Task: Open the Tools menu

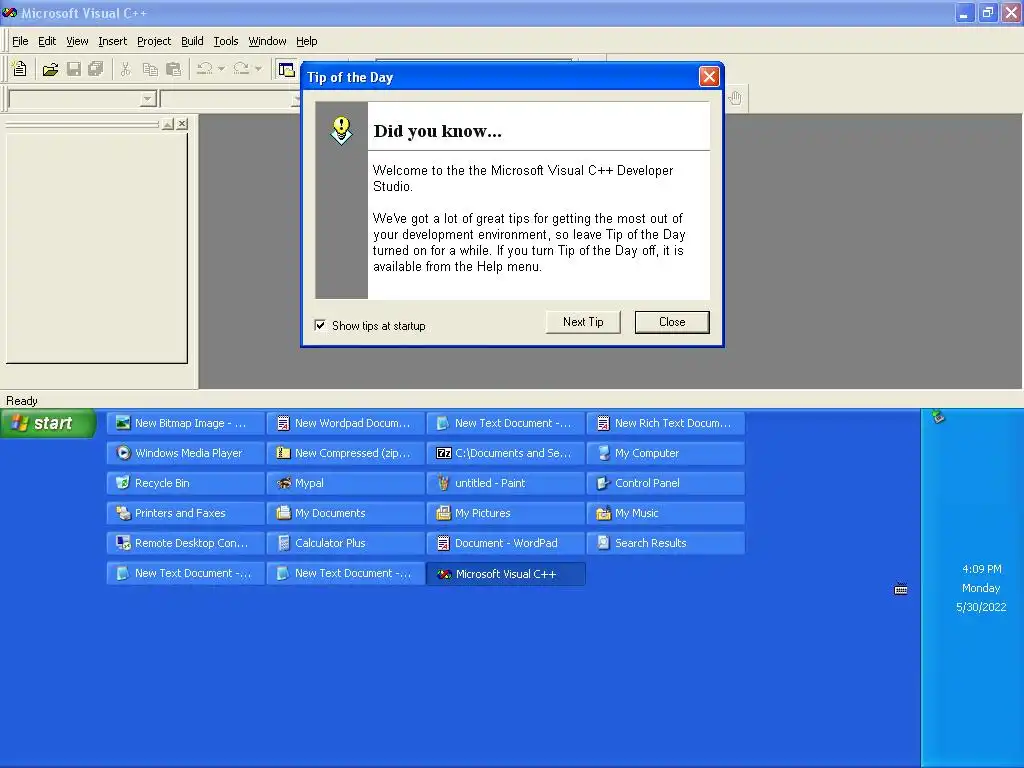Action: tap(226, 41)
